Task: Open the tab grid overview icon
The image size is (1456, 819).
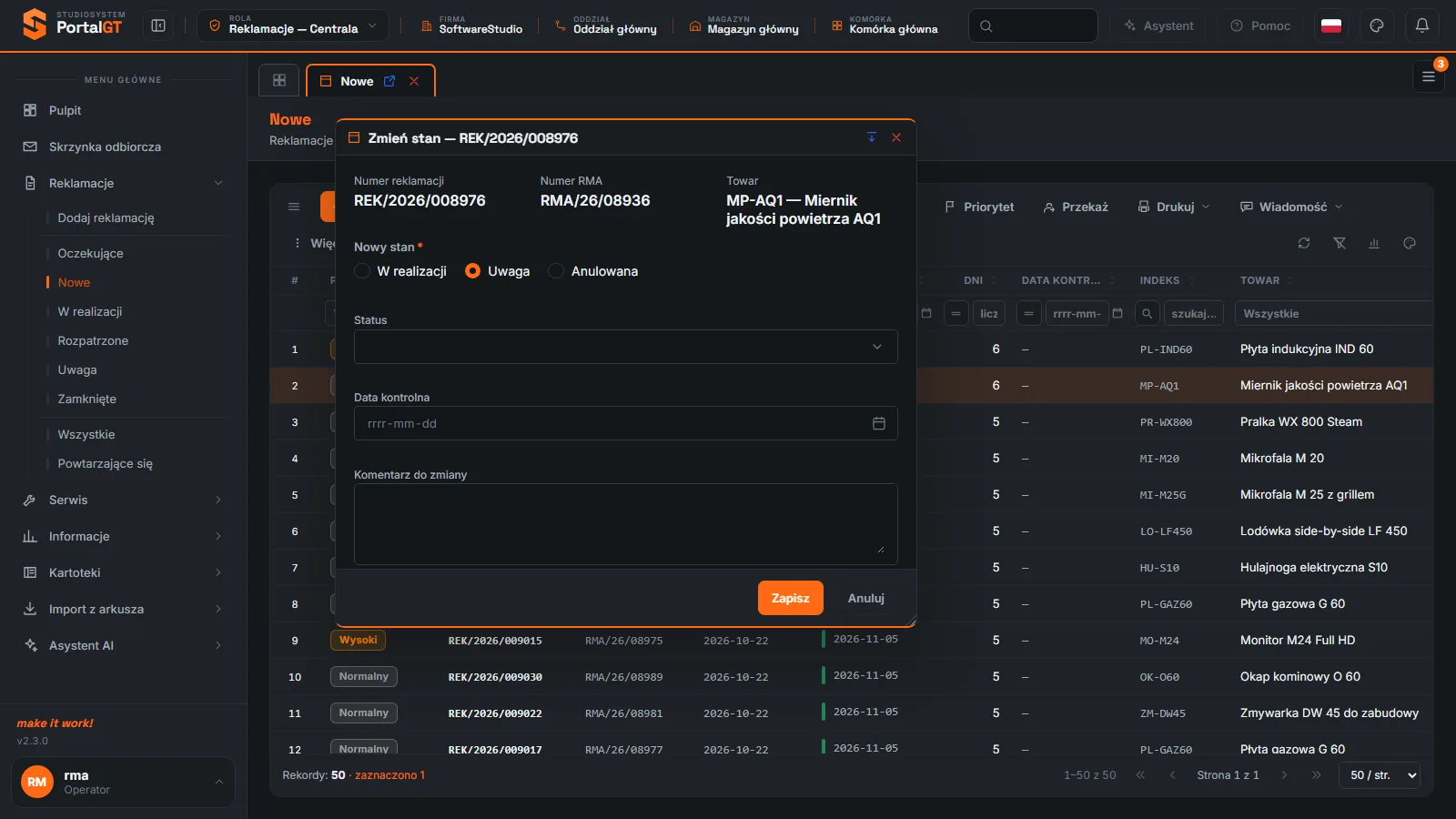Action: (279, 80)
